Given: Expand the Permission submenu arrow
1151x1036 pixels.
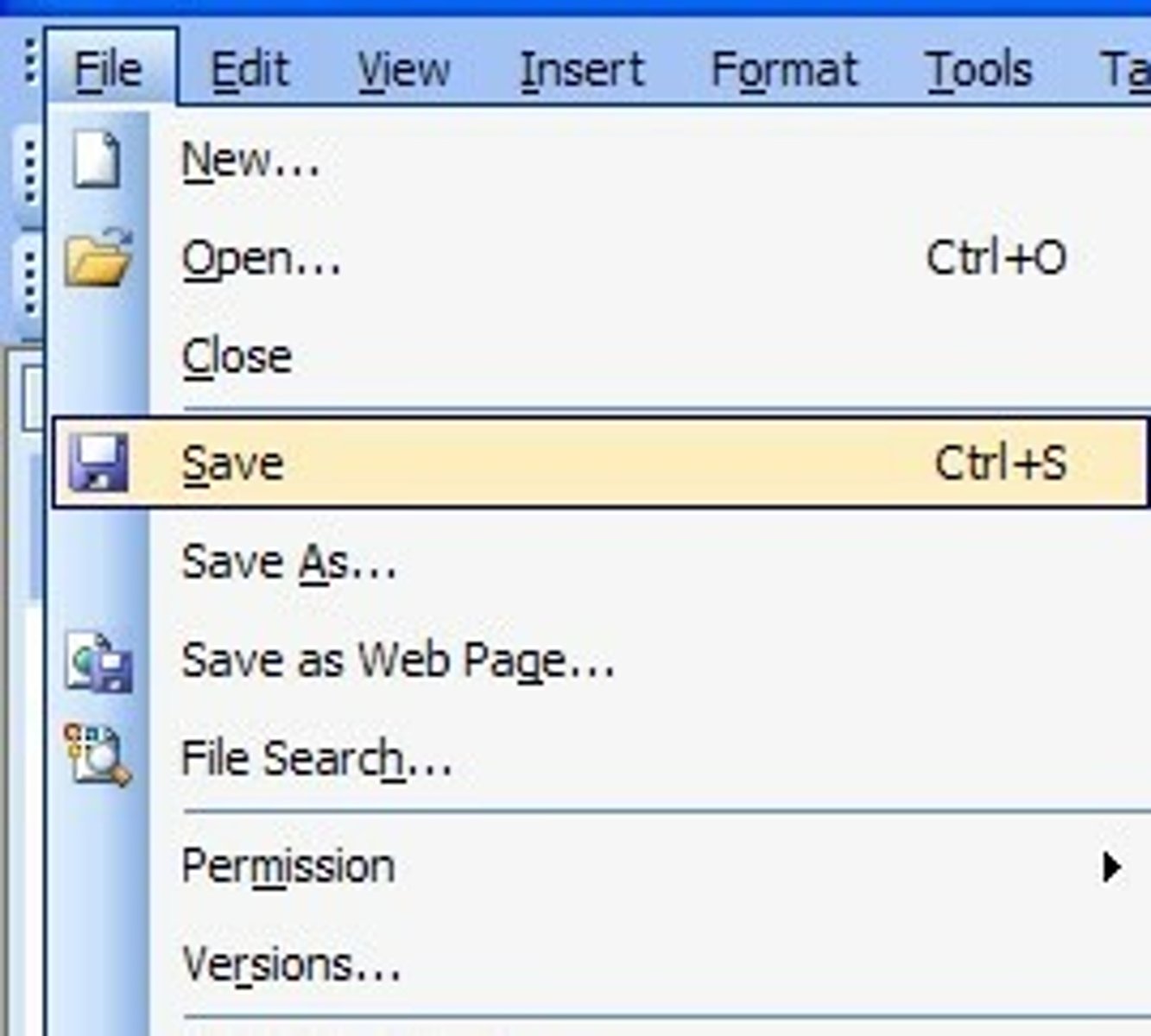Looking at the screenshot, I should click(x=1112, y=867).
